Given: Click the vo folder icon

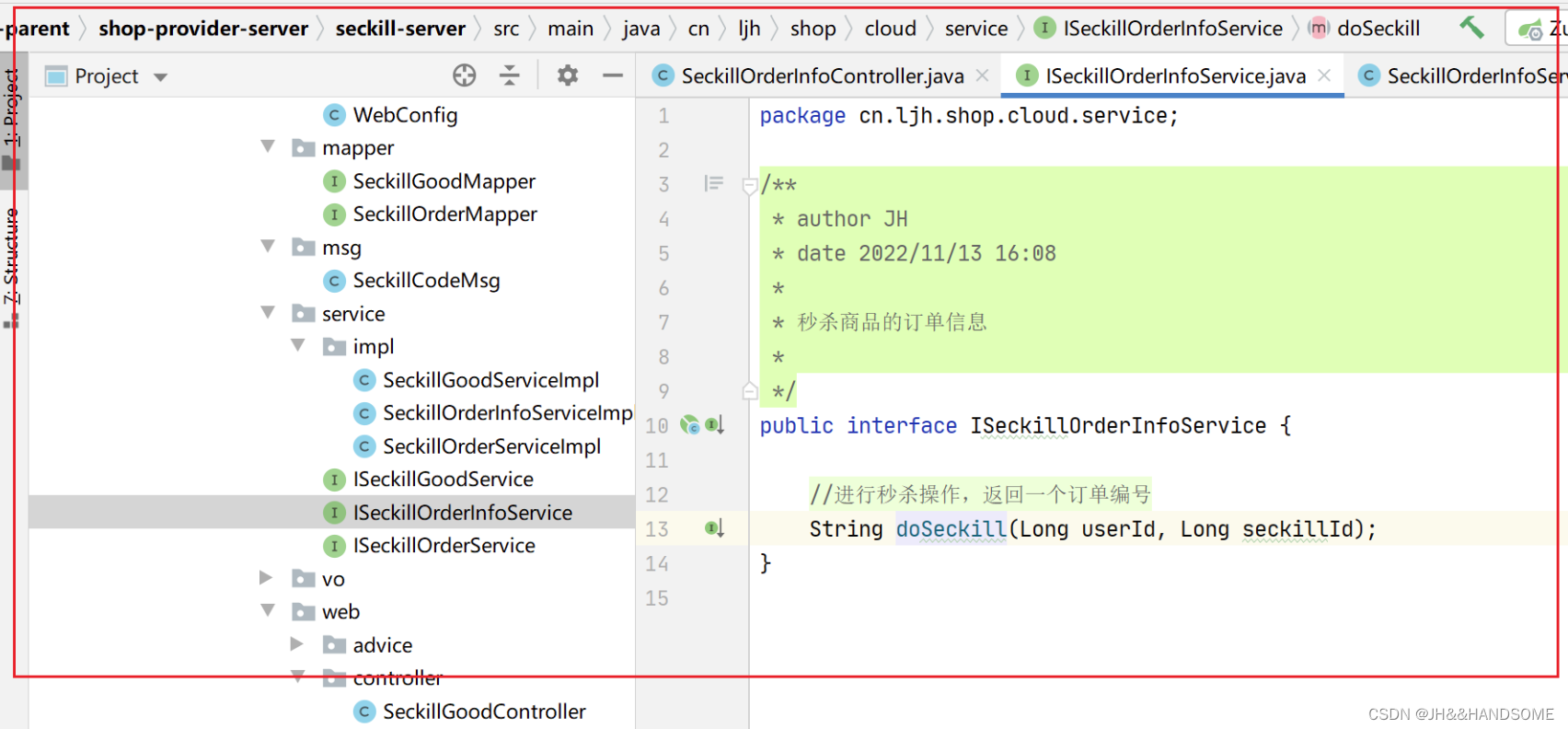Looking at the screenshot, I should [x=304, y=579].
